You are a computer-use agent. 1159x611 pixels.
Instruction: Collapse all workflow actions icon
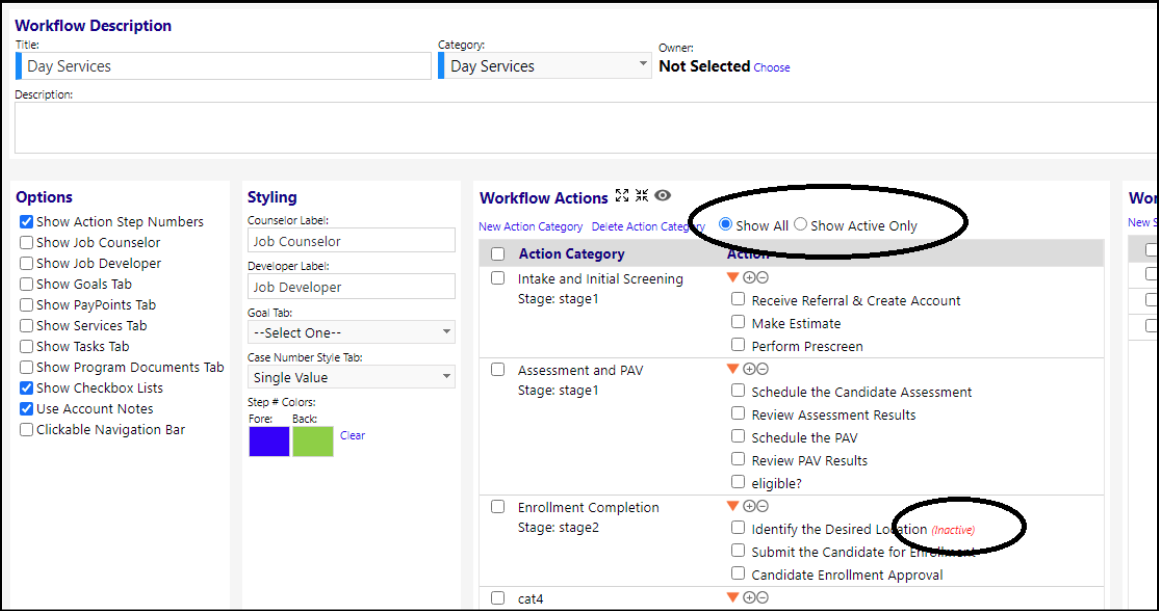(x=641, y=196)
